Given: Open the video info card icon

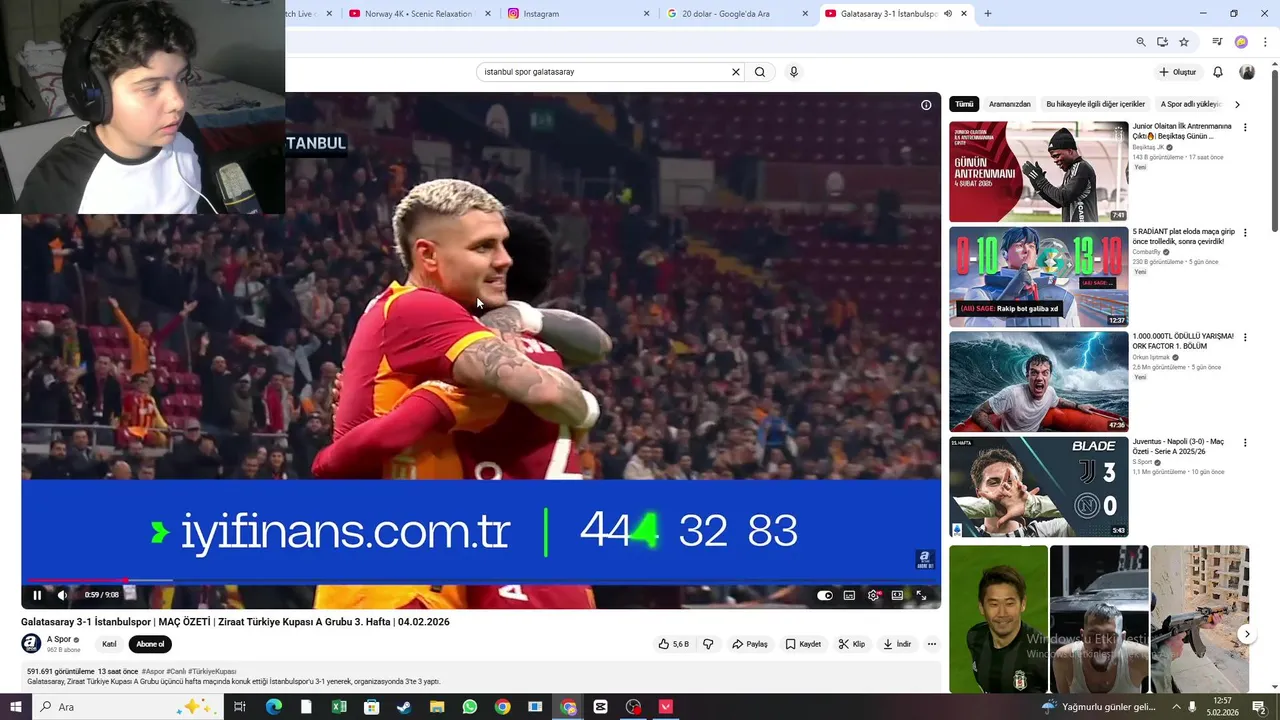Looking at the screenshot, I should click(x=926, y=105).
